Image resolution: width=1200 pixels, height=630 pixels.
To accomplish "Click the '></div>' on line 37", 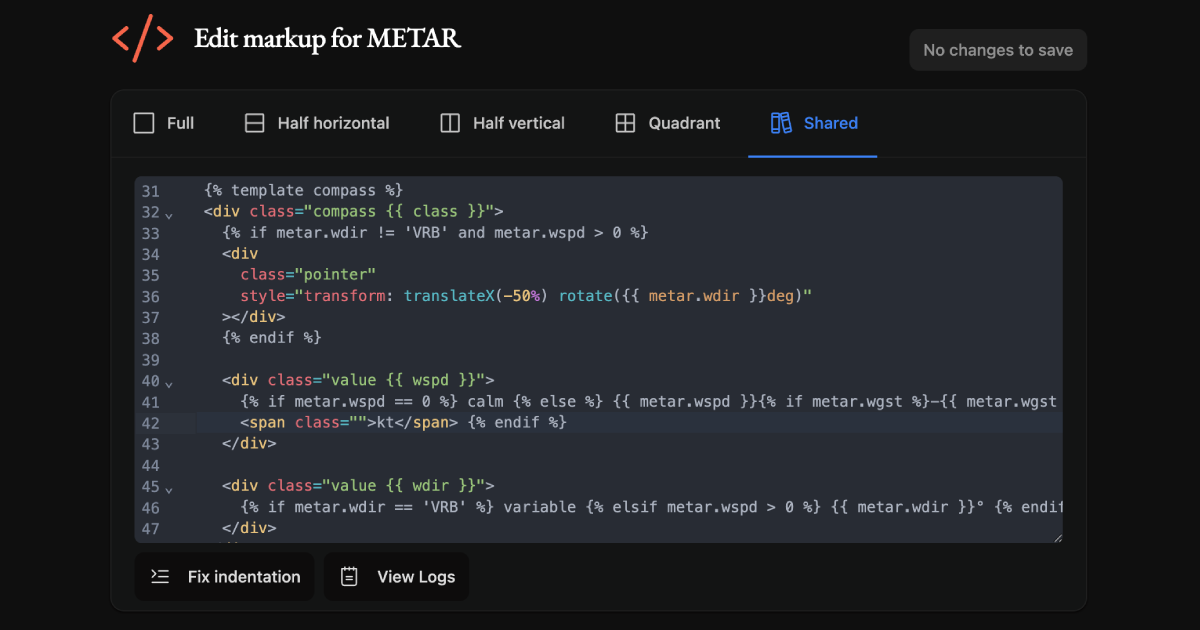I will [x=254, y=317].
